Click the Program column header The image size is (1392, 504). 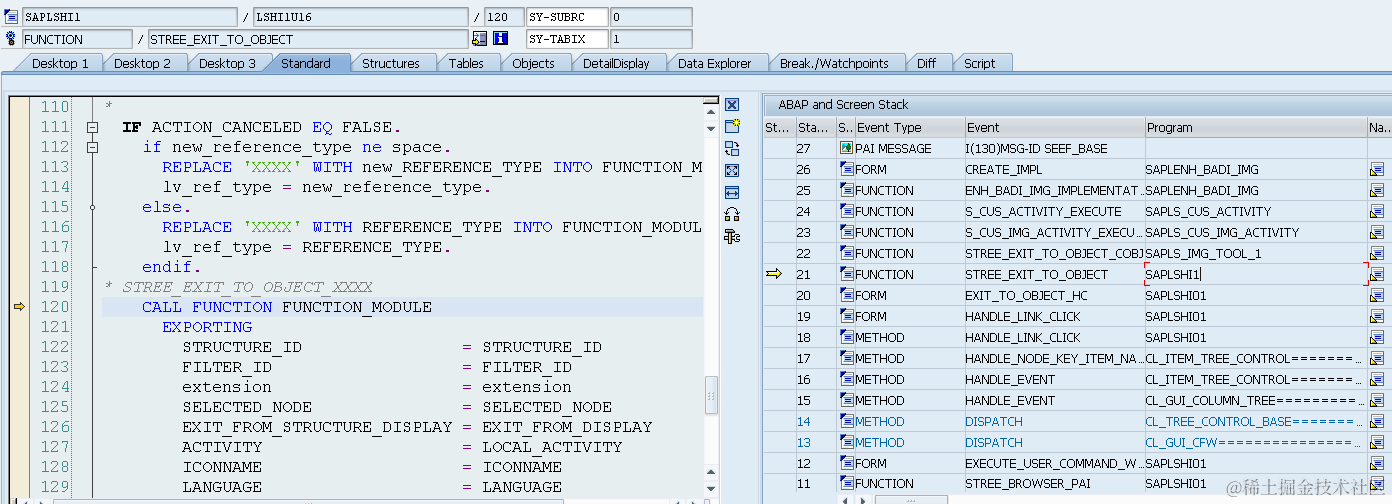(x=1255, y=127)
